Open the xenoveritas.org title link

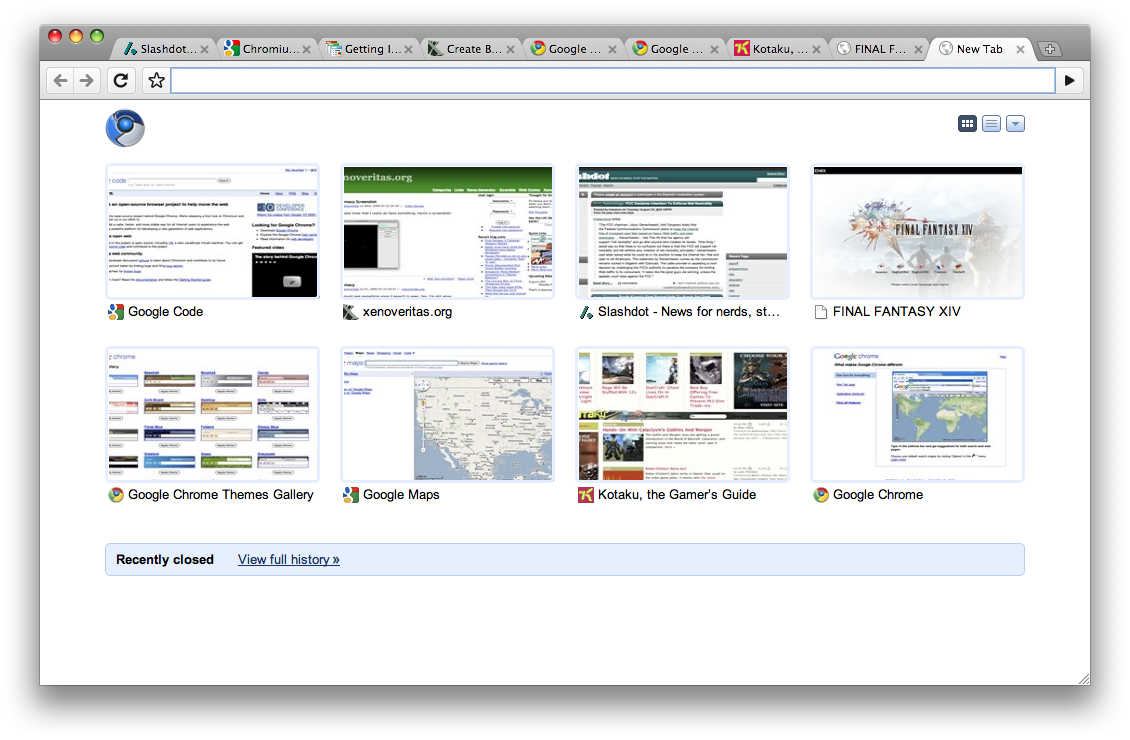pos(407,312)
